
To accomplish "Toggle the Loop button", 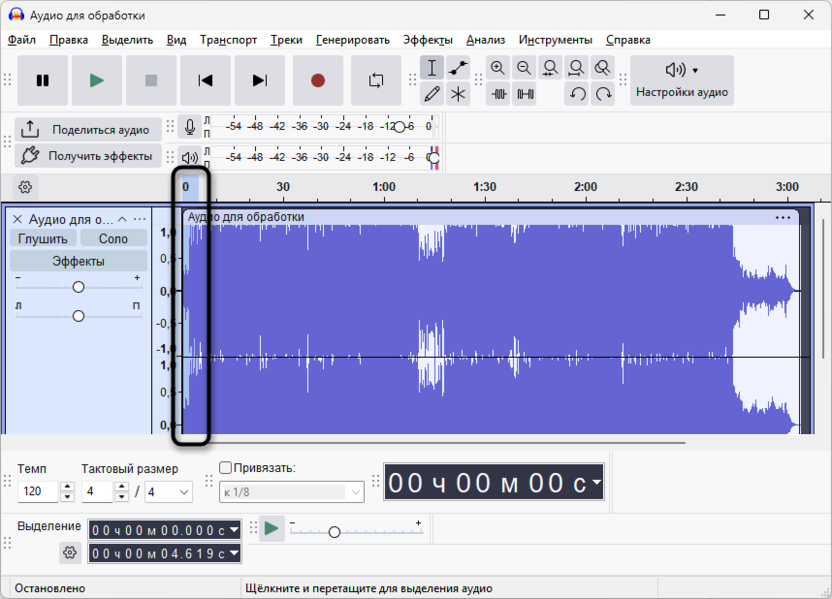I will point(376,81).
